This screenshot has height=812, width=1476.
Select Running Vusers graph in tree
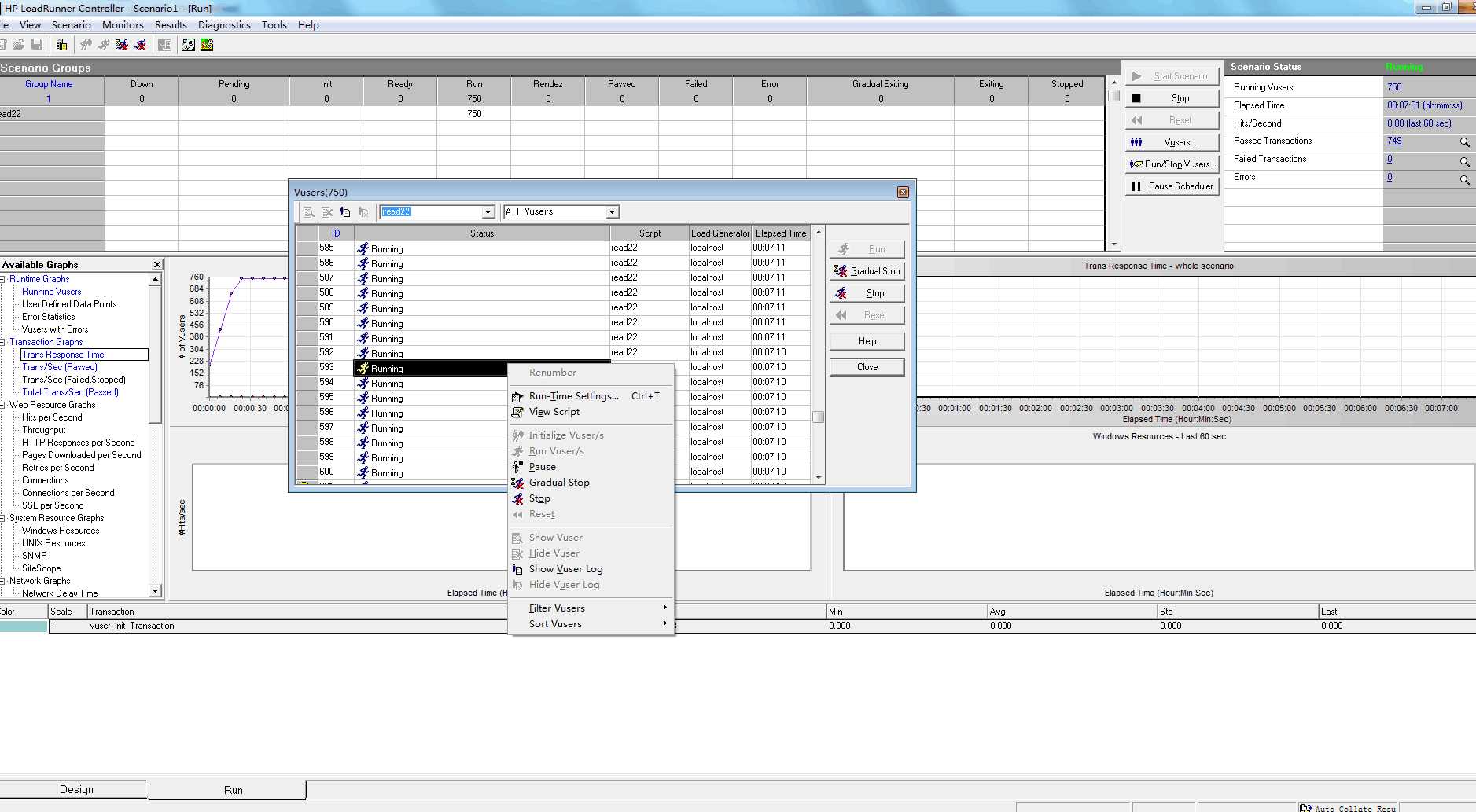pyautogui.click(x=51, y=292)
